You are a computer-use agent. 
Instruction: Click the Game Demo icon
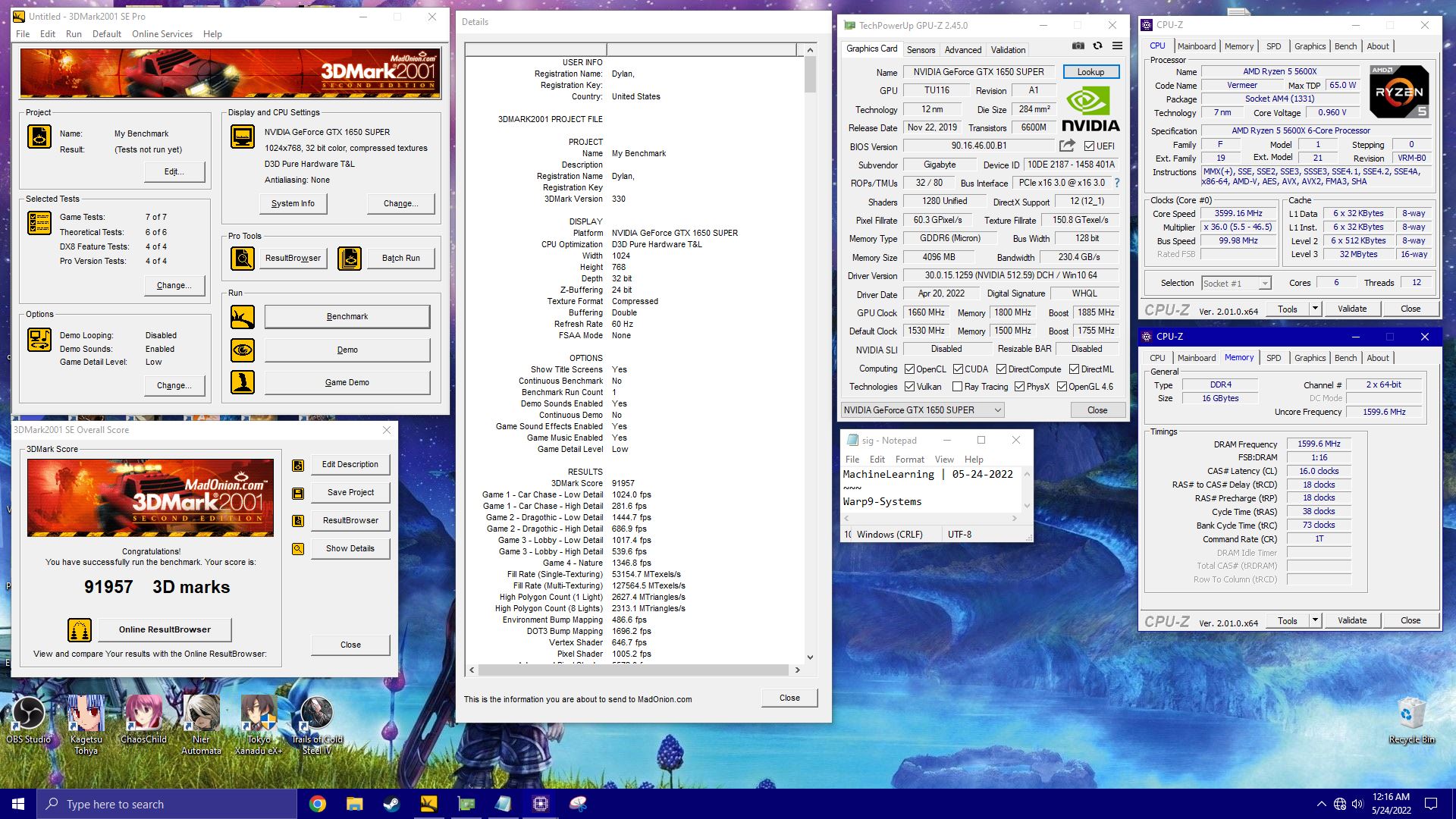click(x=243, y=382)
